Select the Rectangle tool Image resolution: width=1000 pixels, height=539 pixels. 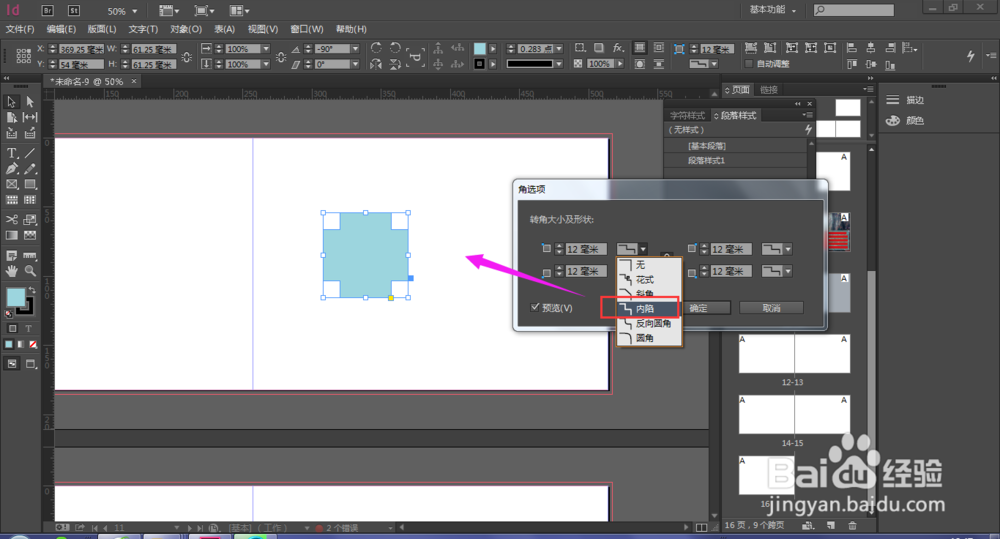pos(30,184)
